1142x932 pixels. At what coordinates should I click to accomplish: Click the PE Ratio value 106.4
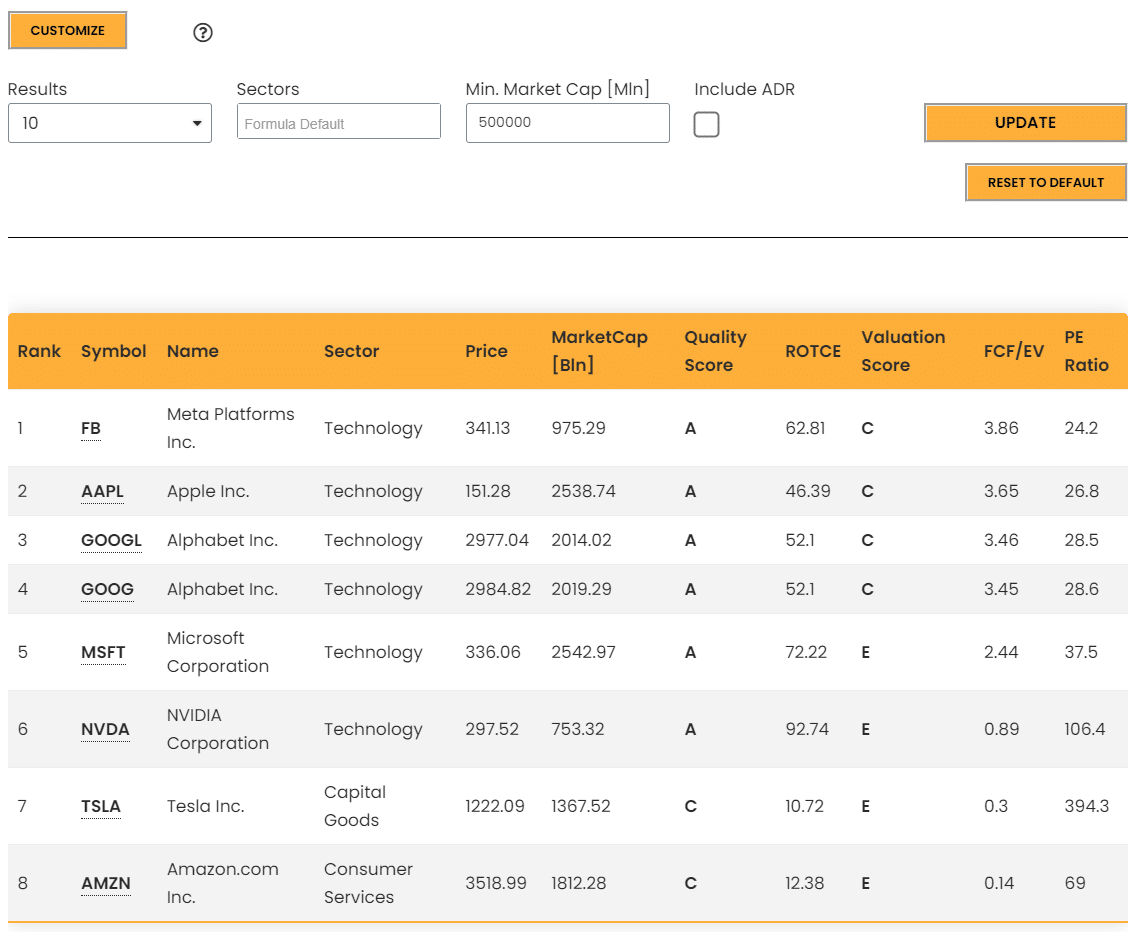[1084, 730]
